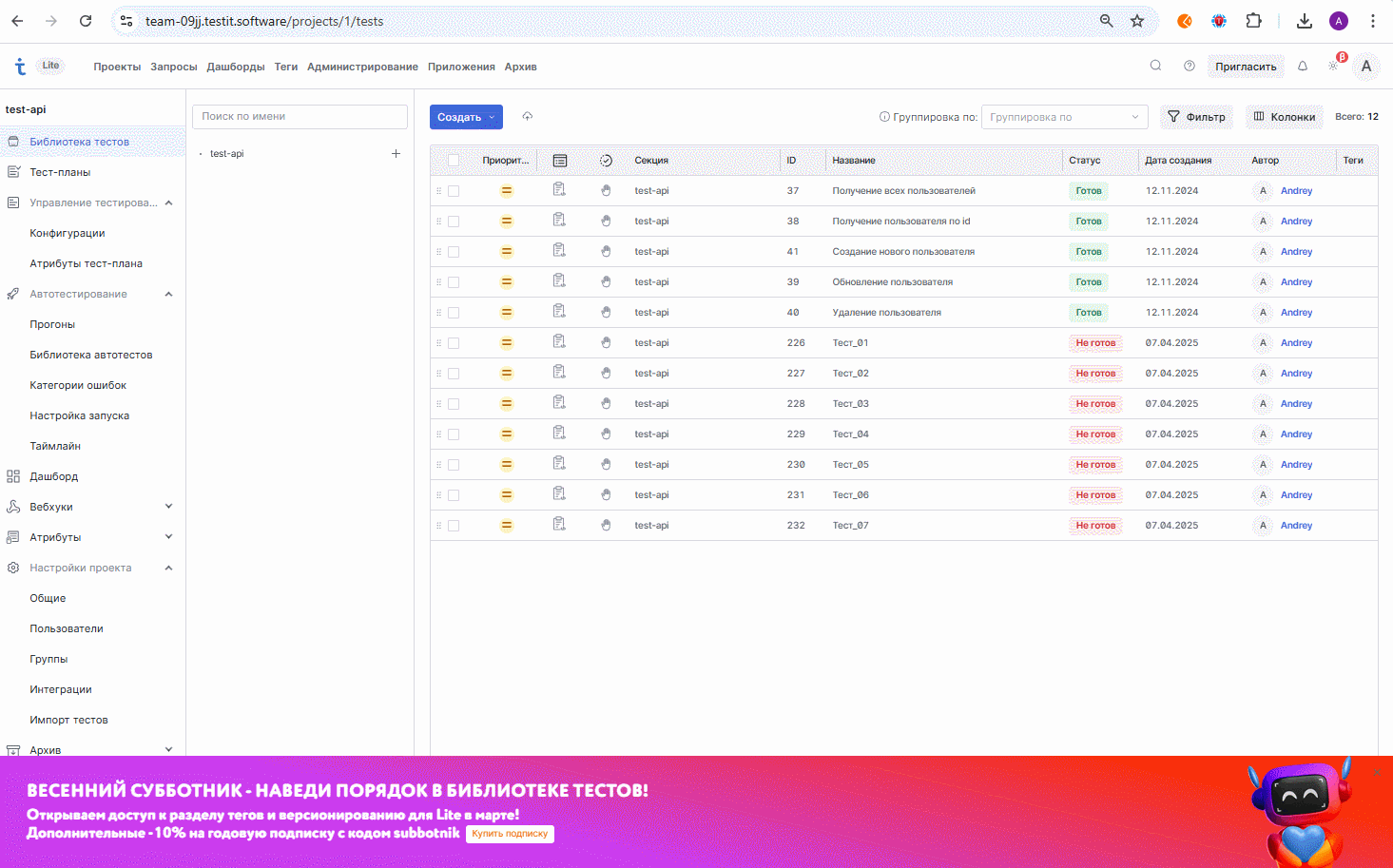The image size is (1393, 868).
Task: Click the Поиск по имени search field
Action: (x=300, y=117)
